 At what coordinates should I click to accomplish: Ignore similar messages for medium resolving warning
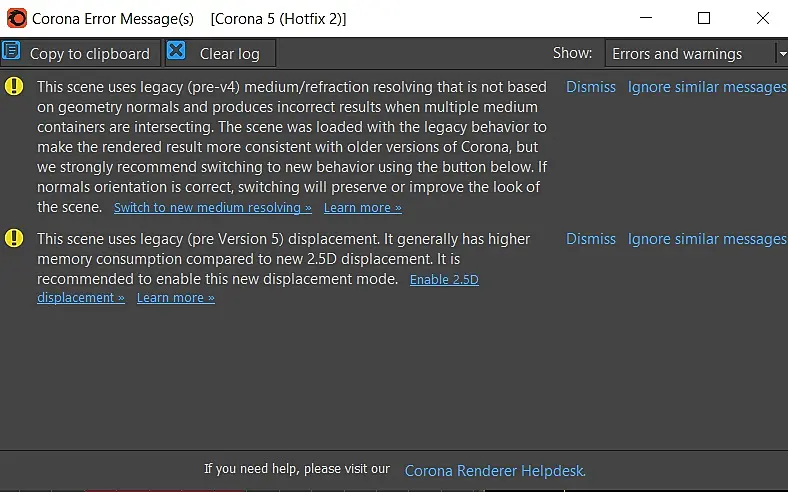(x=707, y=87)
